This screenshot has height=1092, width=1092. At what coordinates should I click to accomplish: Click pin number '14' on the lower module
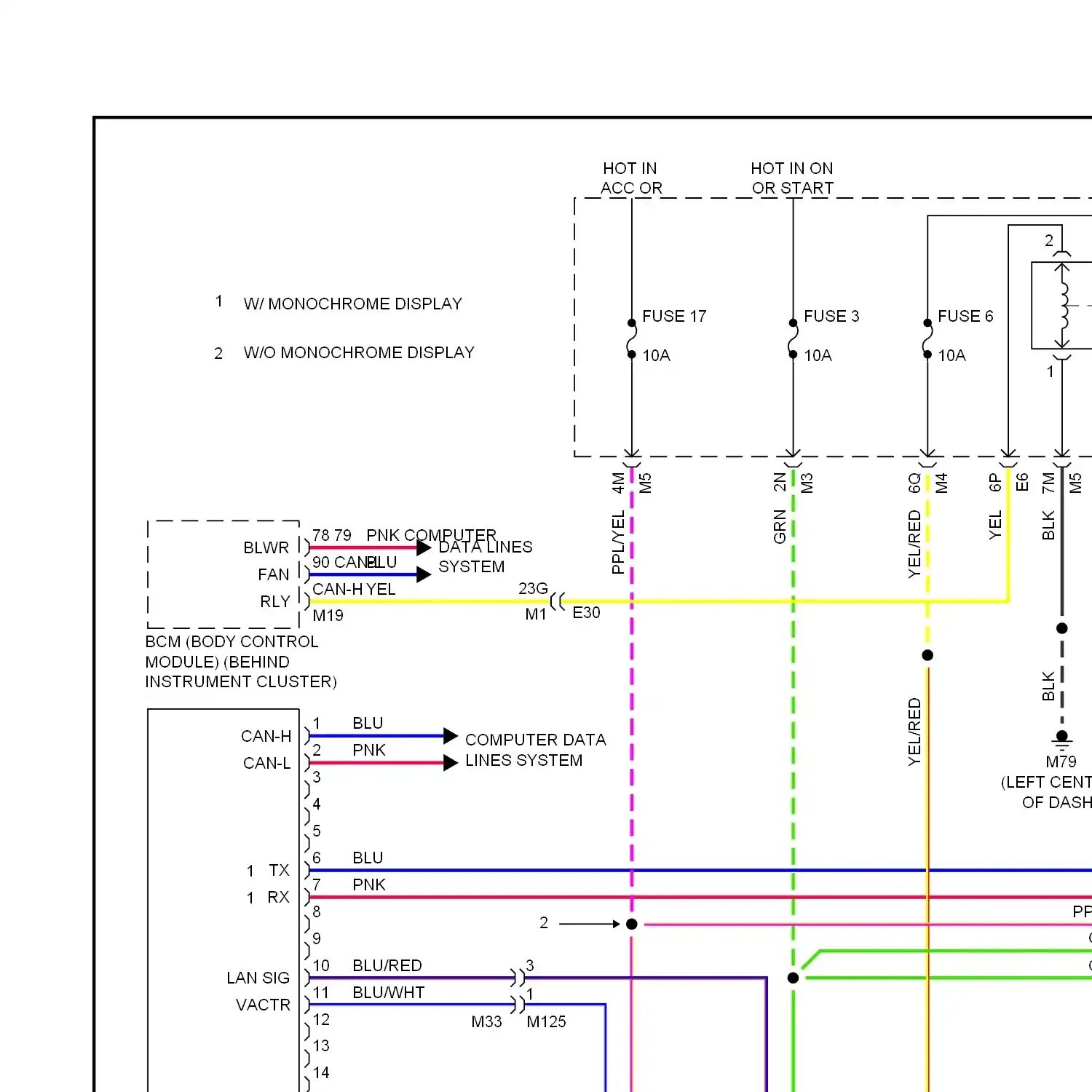(x=321, y=1072)
